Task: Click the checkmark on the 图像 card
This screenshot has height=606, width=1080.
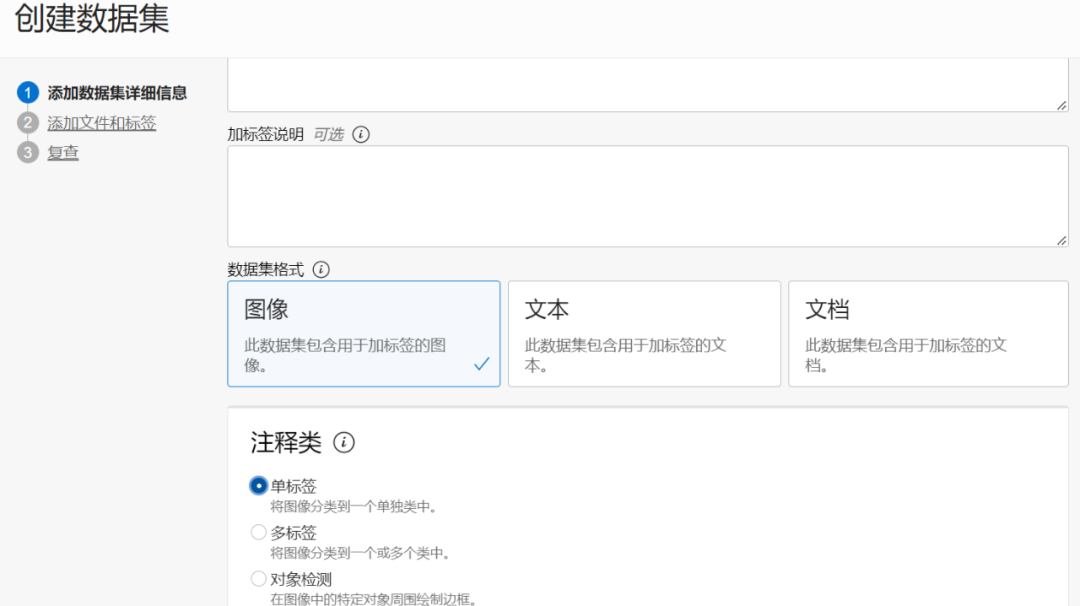Action: [x=481, y=364]
